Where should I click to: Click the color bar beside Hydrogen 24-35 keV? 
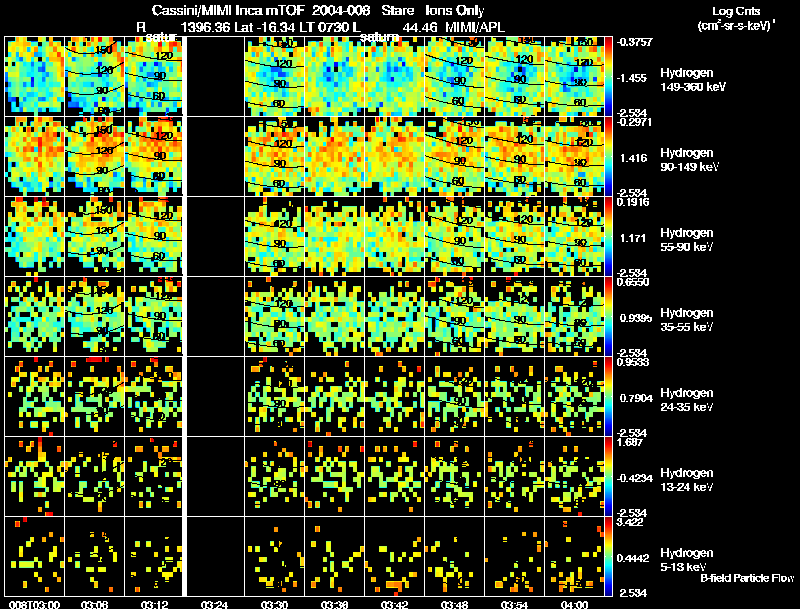point(608,397)
